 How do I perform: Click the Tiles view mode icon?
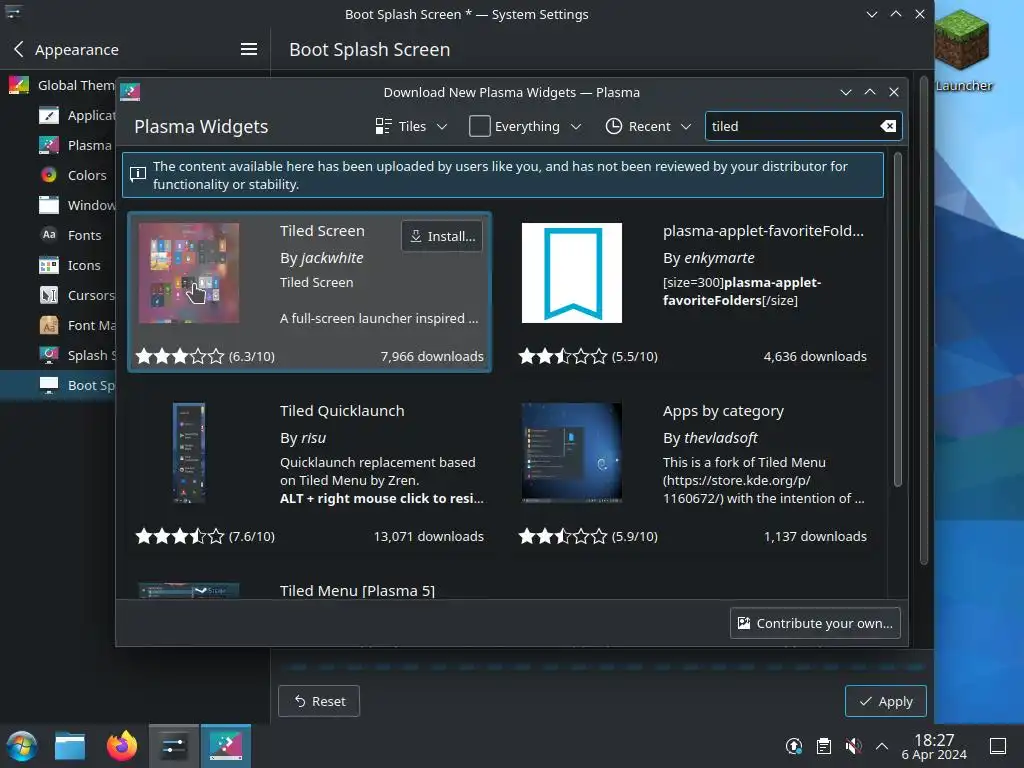point(383,126)
